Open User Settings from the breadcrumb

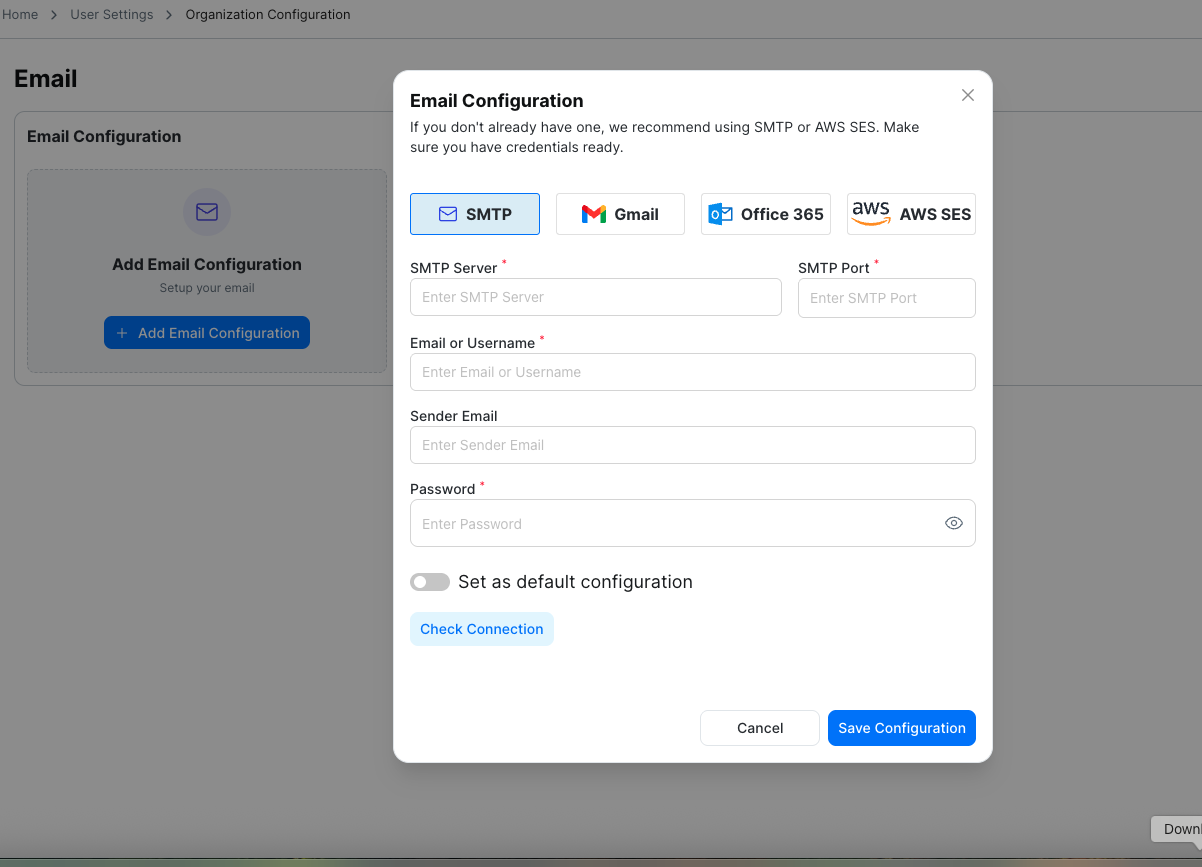tap(111, 14)
